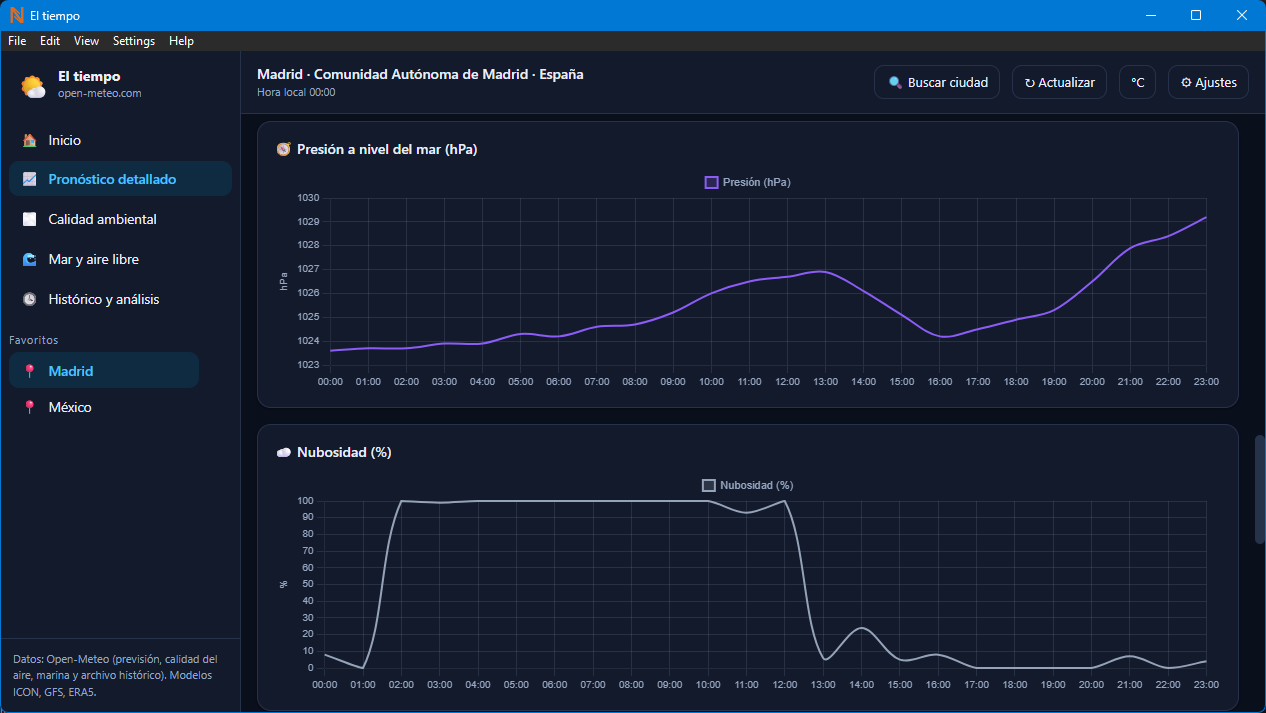Click the chart icon beside Pronóstico detallado
Image resolution: width=1266 pixels, height=713 pixels.
coord(30,180)
